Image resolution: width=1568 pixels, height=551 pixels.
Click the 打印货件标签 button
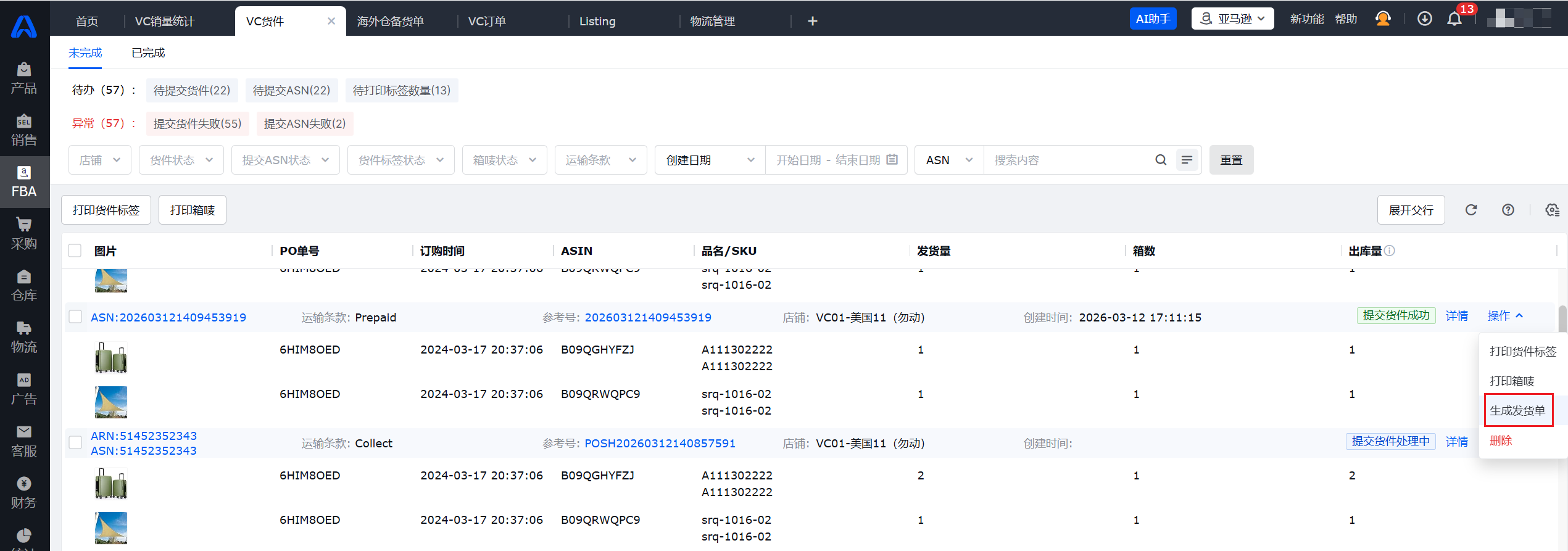click(106, 210)
